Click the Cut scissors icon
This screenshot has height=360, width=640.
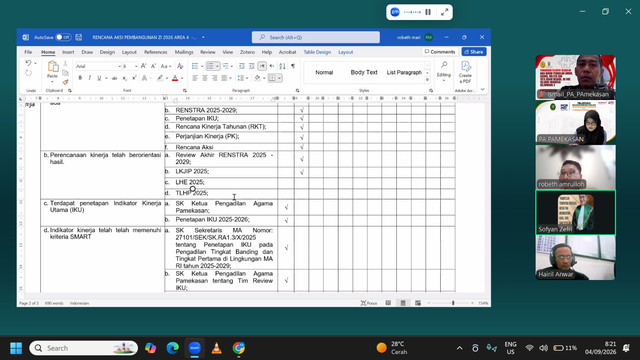(x=65, y=64)
